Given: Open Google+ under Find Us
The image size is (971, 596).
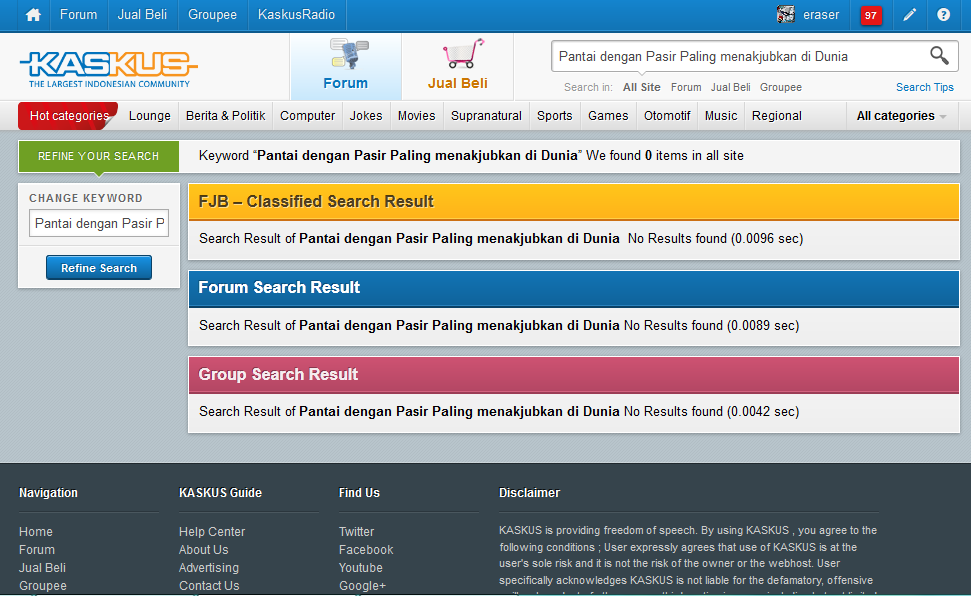Looking at the screenshot, I should click(x=362, y=585).
